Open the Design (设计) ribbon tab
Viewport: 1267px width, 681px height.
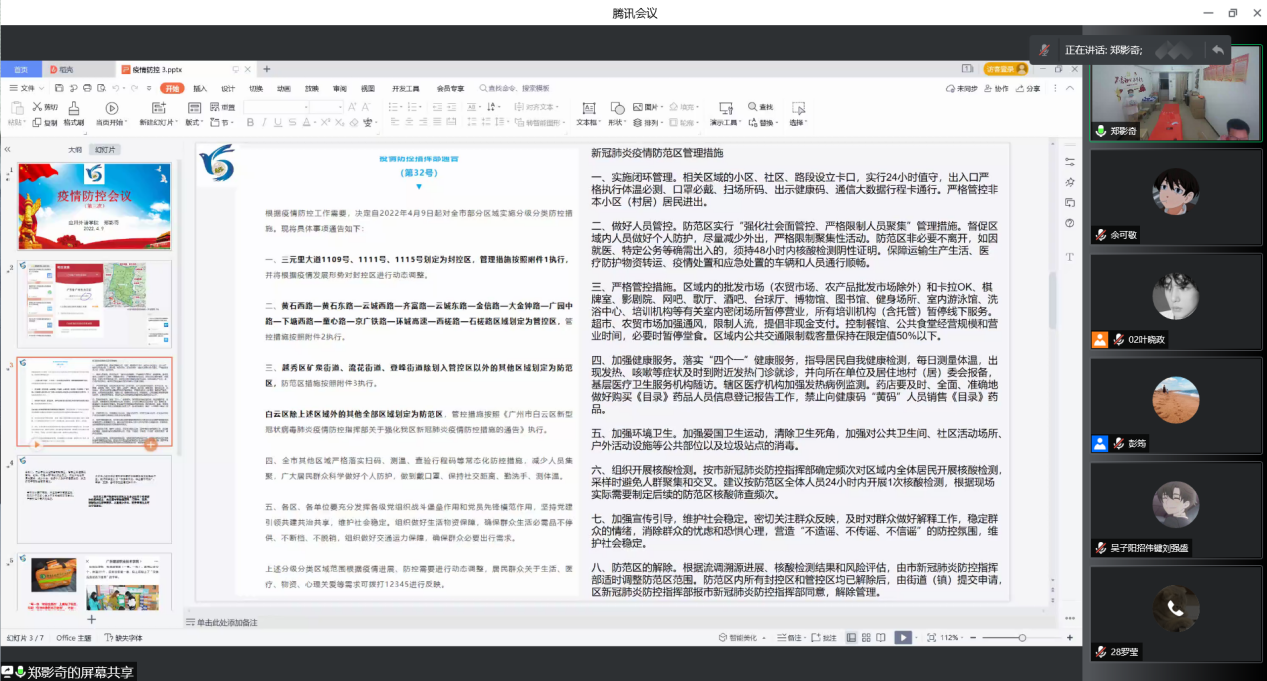coord(228,88)
